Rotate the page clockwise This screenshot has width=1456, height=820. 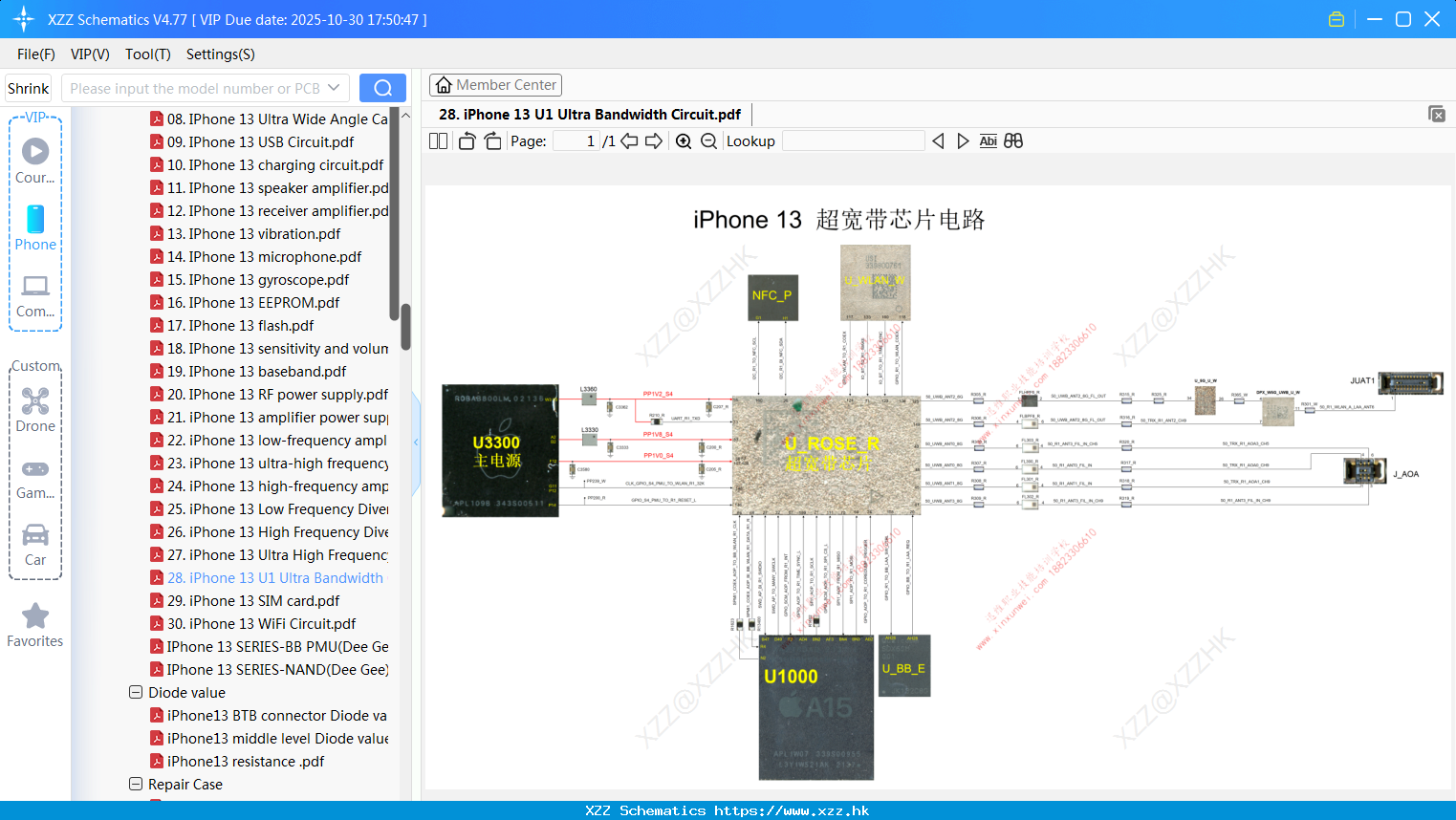pyautogui.click(x=492, y=141)
